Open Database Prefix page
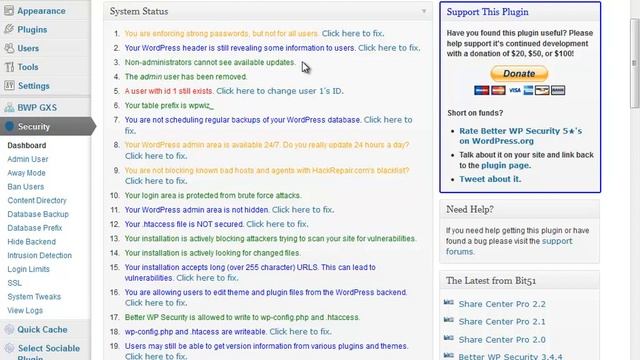This screenshot has width=640, height=360. 35,228
